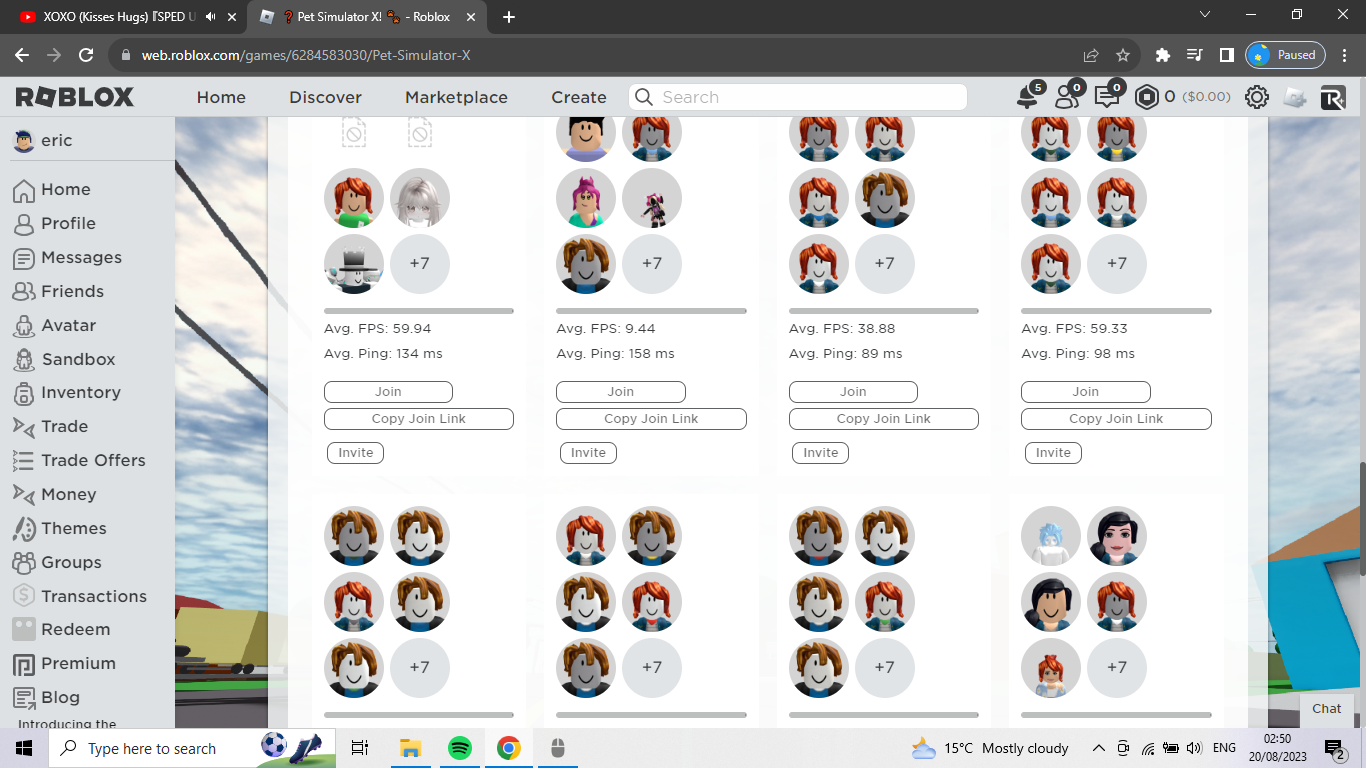1366x768 pixels.
Task: Open Chrome media controls icon
Action: click(x=1194, y=55)
